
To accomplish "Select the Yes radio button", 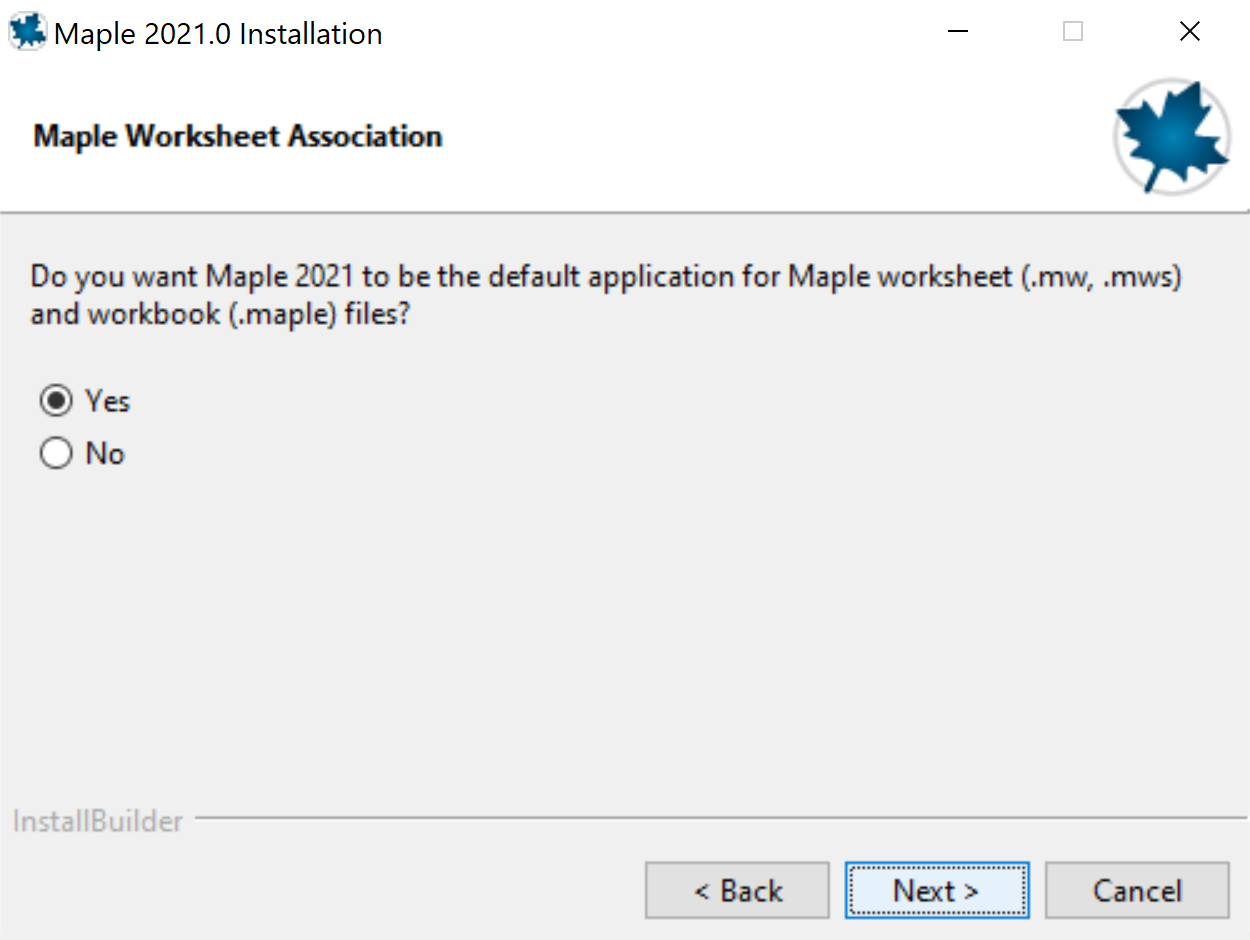I will (x=56, y=401).
